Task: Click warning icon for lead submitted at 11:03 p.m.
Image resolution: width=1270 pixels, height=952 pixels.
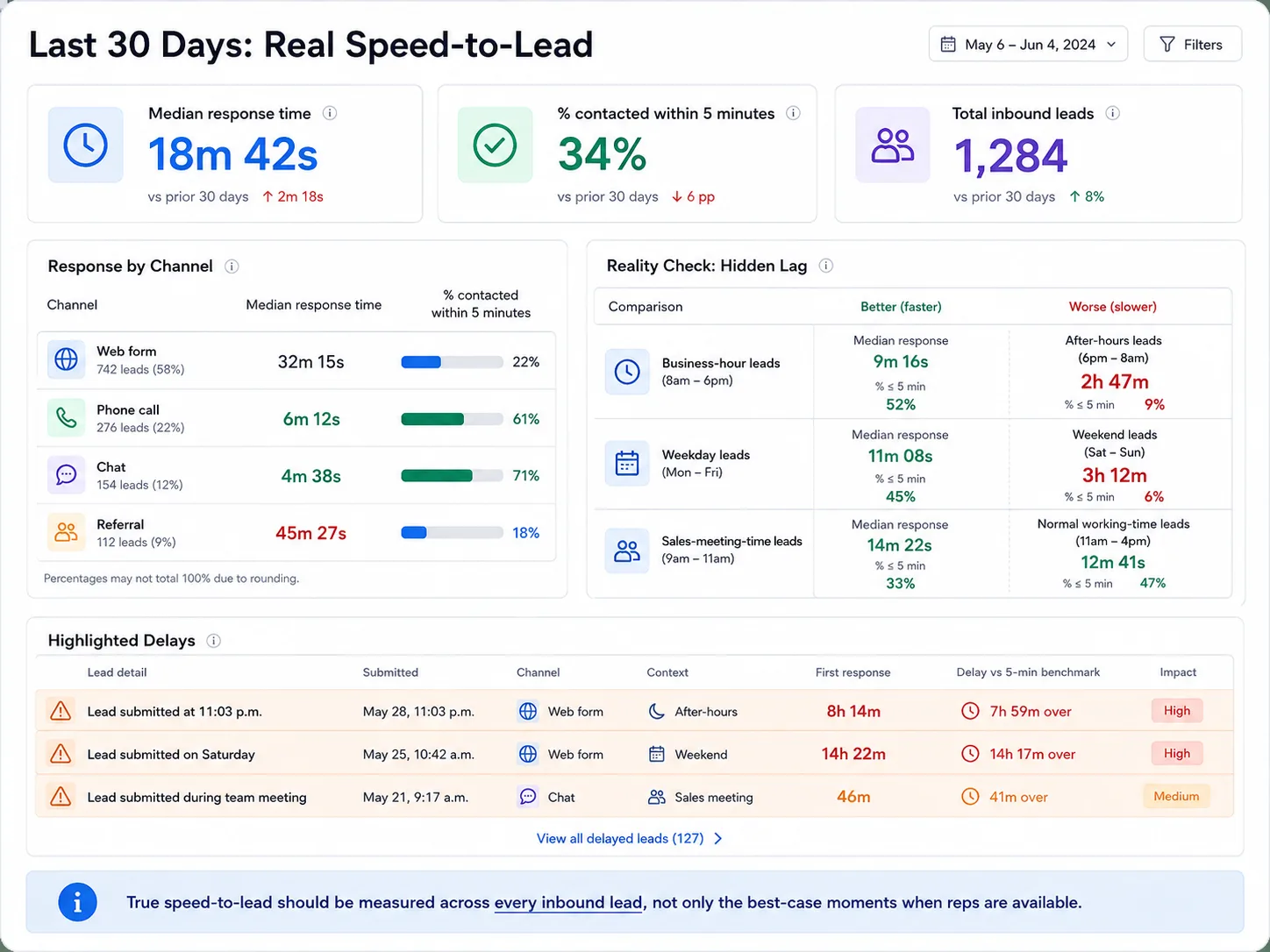Action: point(61,711)
